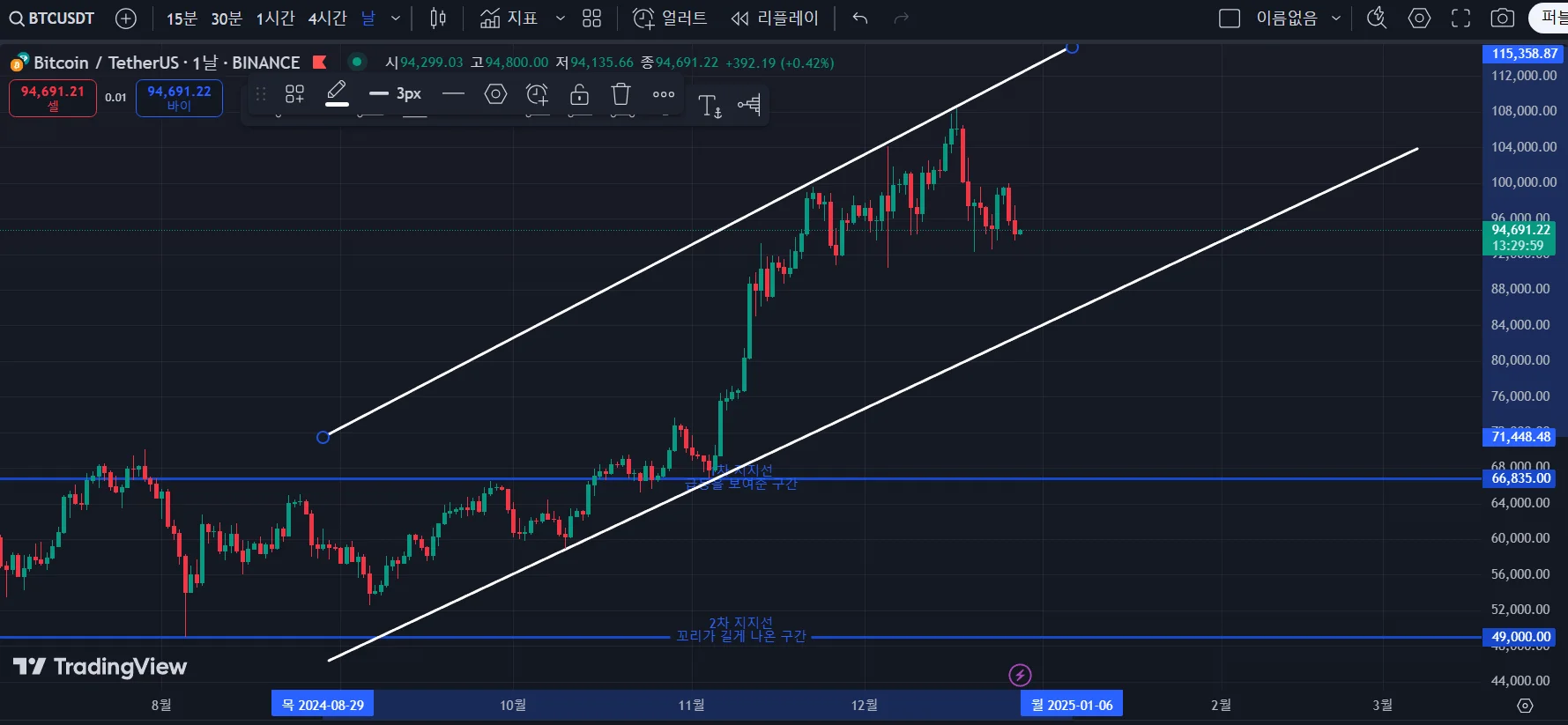Image resolution: width=1568 pixels, height=725 pixels.
Task: Undo the last chart action
Action: click(x=860, y=18)
